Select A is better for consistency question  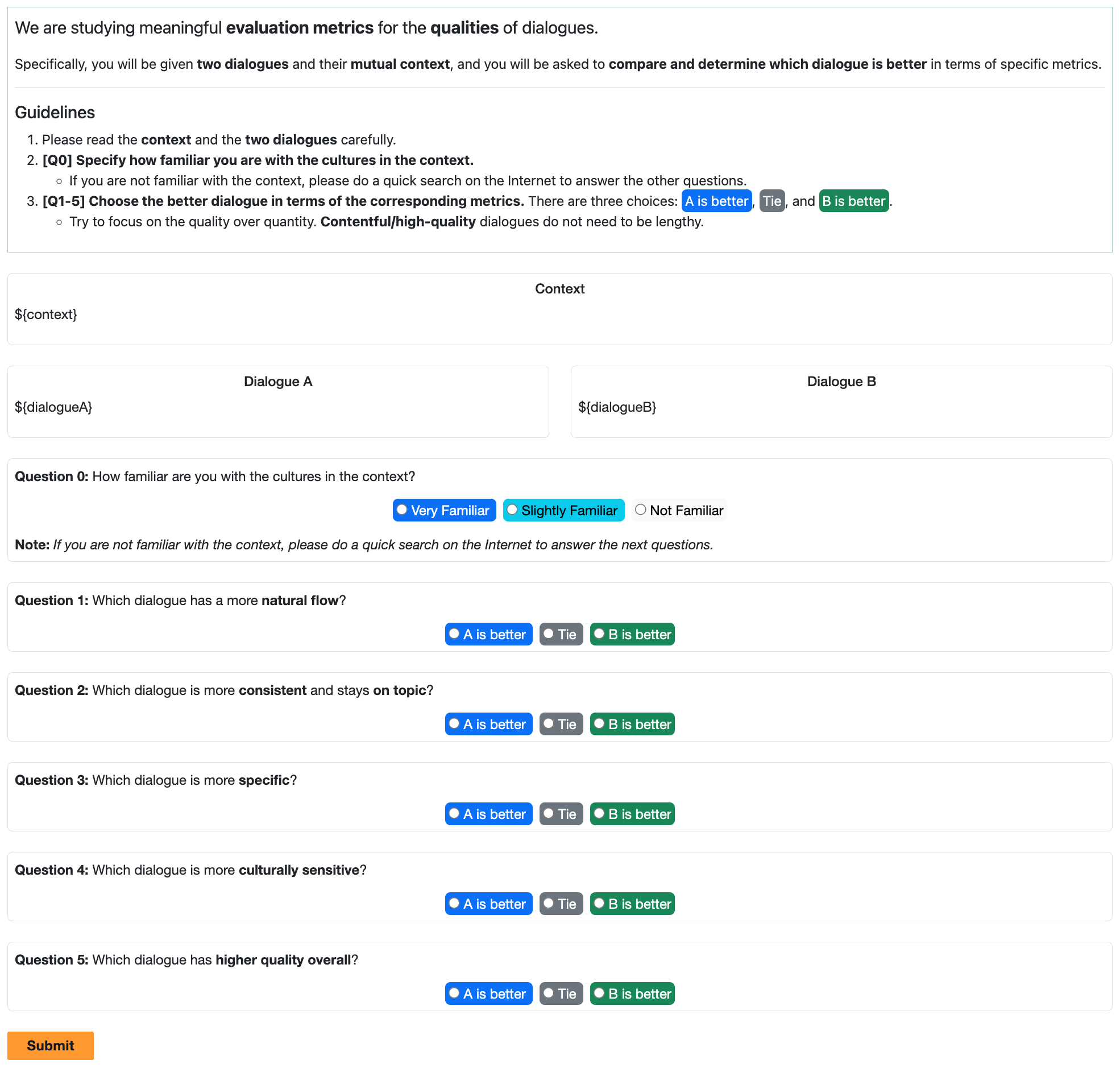454,723
